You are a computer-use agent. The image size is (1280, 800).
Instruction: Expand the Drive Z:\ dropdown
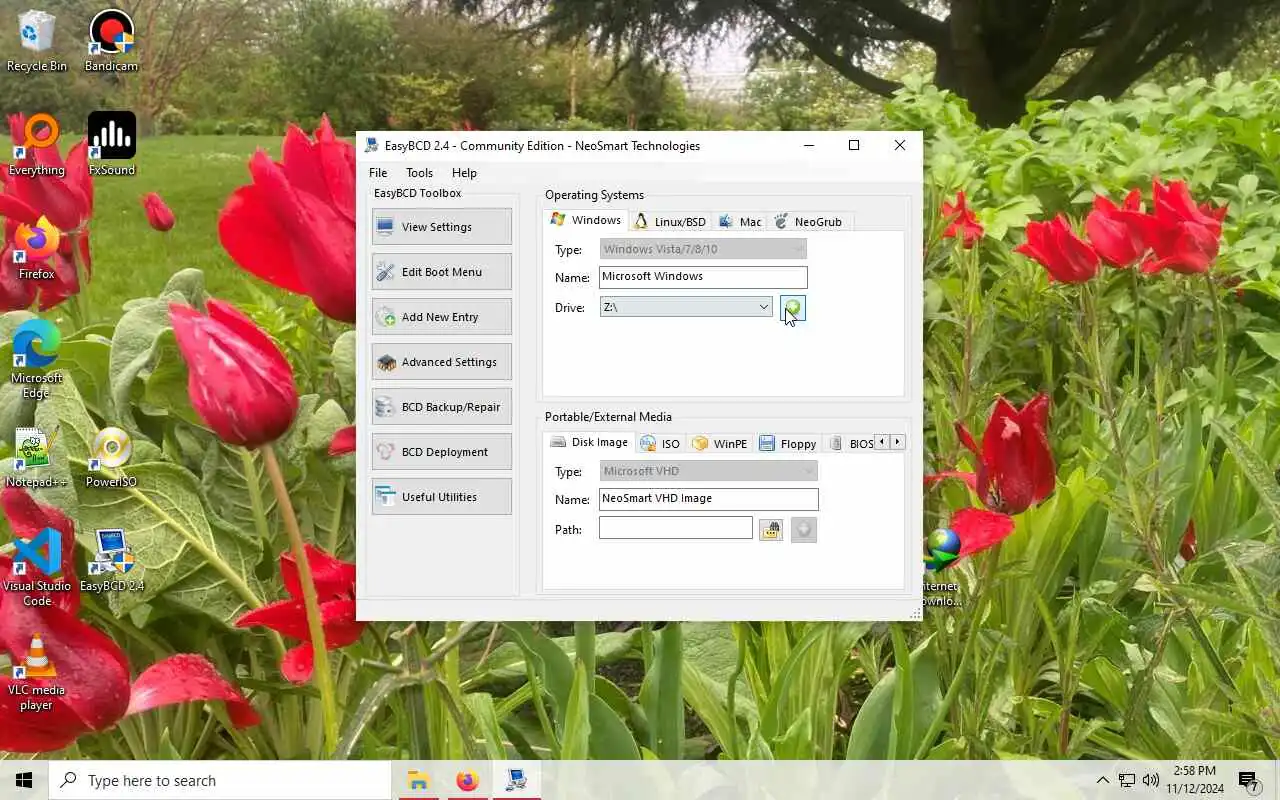pyautogui.click(x=764, y=308)
